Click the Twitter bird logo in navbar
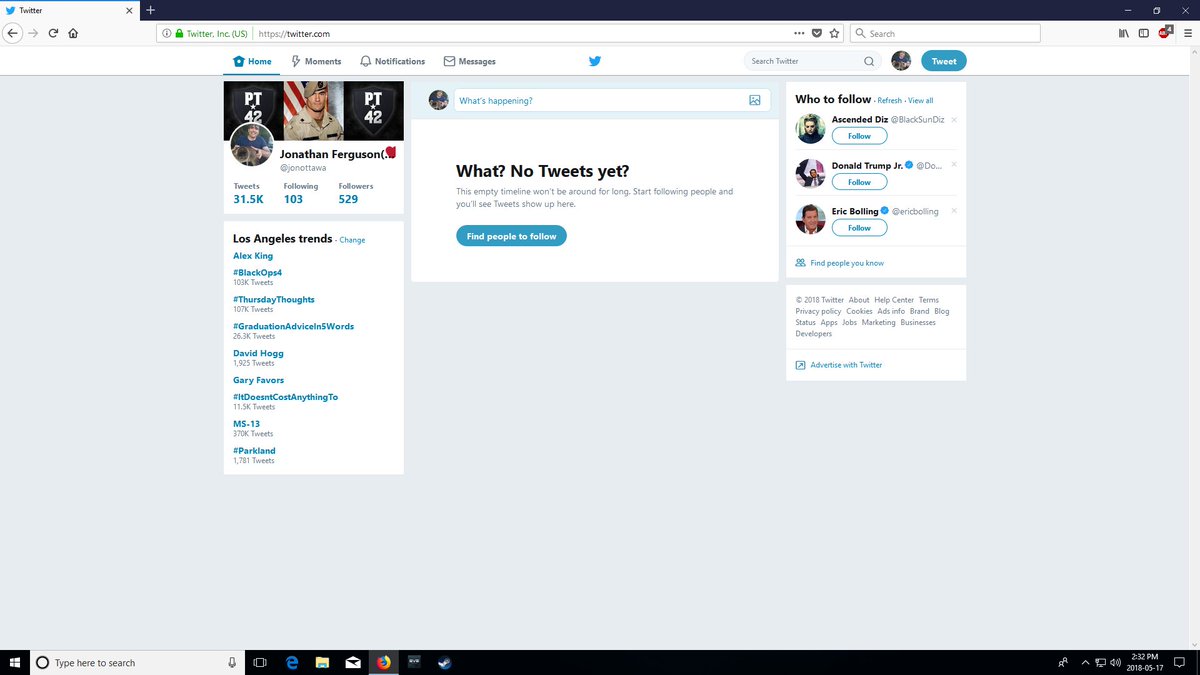 [x=595, y=61]
